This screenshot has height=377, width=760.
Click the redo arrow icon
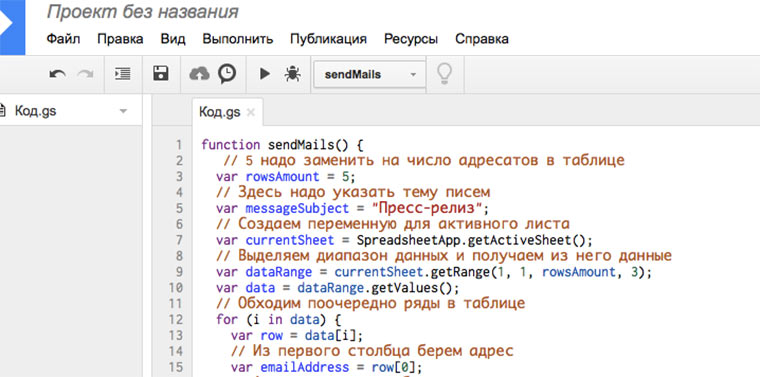[x=85, y=74]
